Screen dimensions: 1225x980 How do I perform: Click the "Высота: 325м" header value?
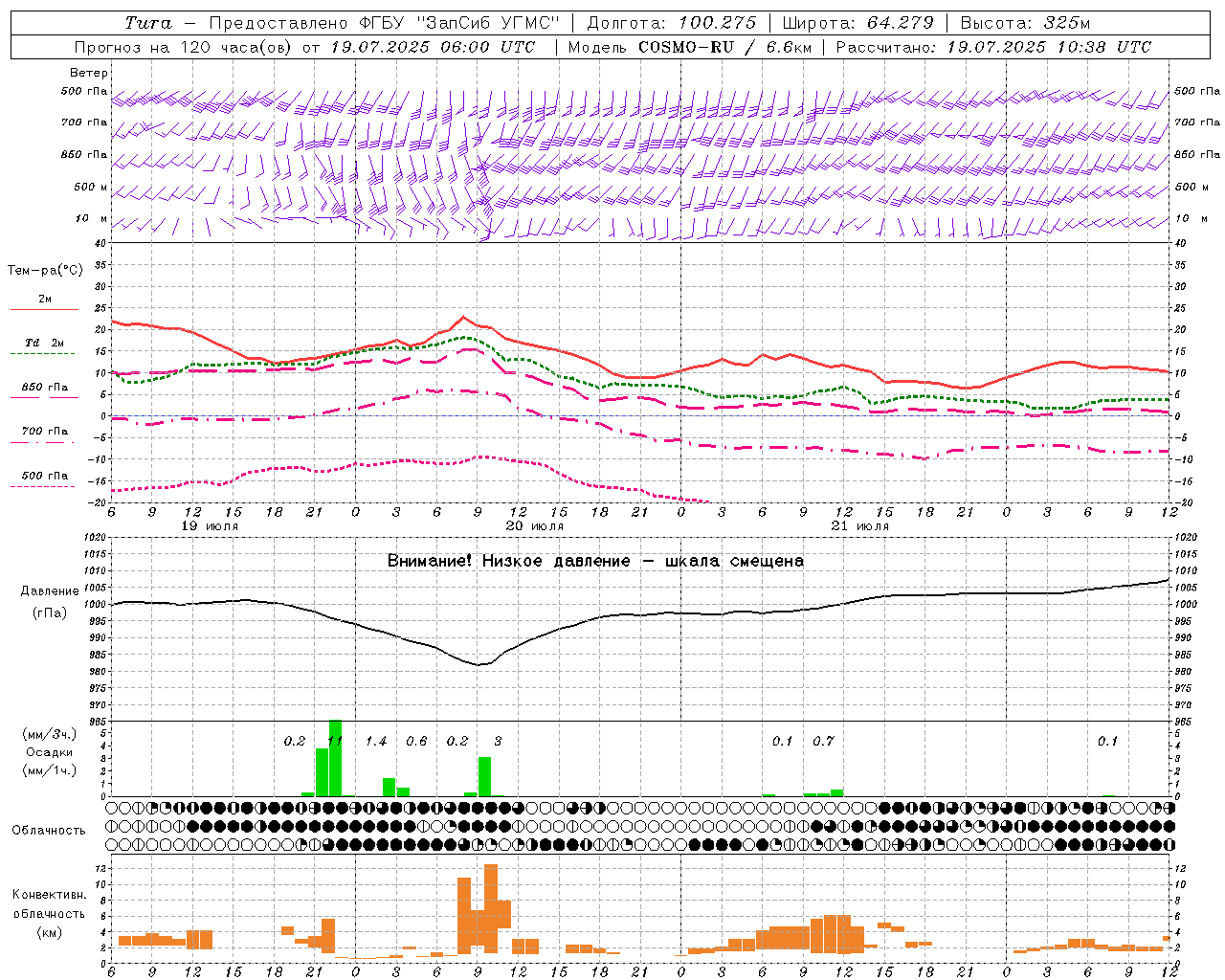1025,23
